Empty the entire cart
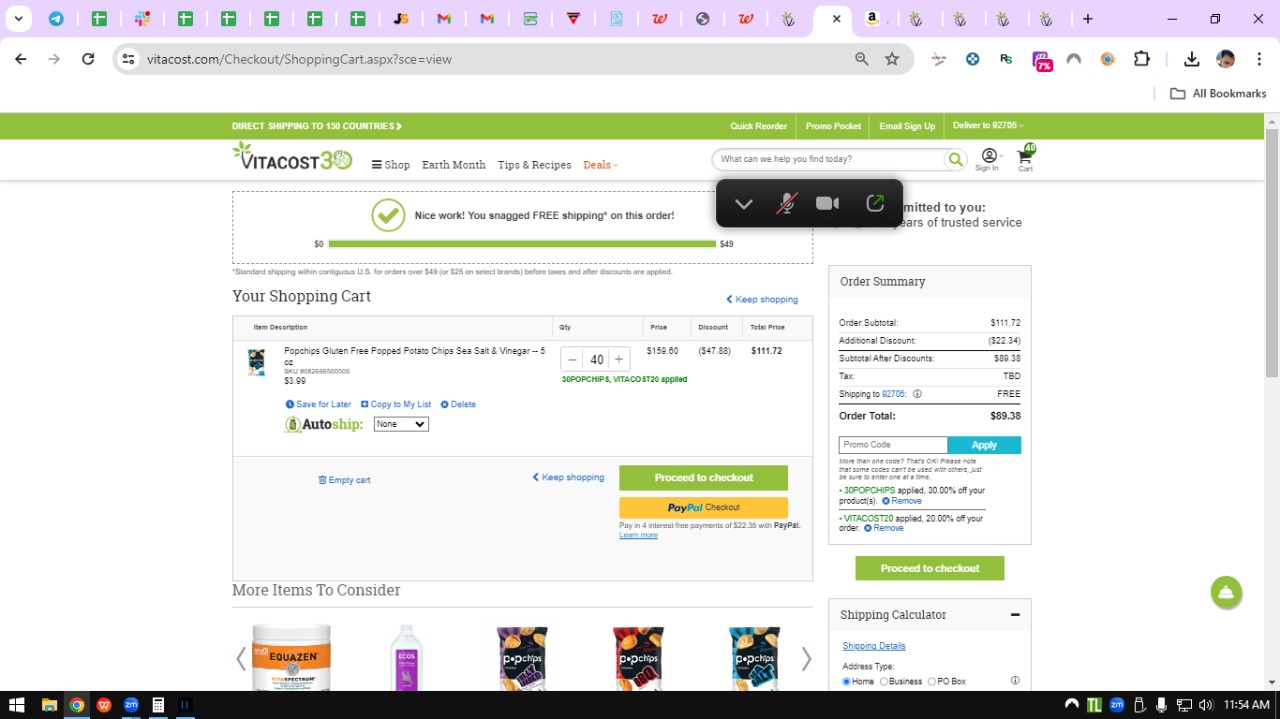Viewport: 1280px width, 719px height. point(344,480)
